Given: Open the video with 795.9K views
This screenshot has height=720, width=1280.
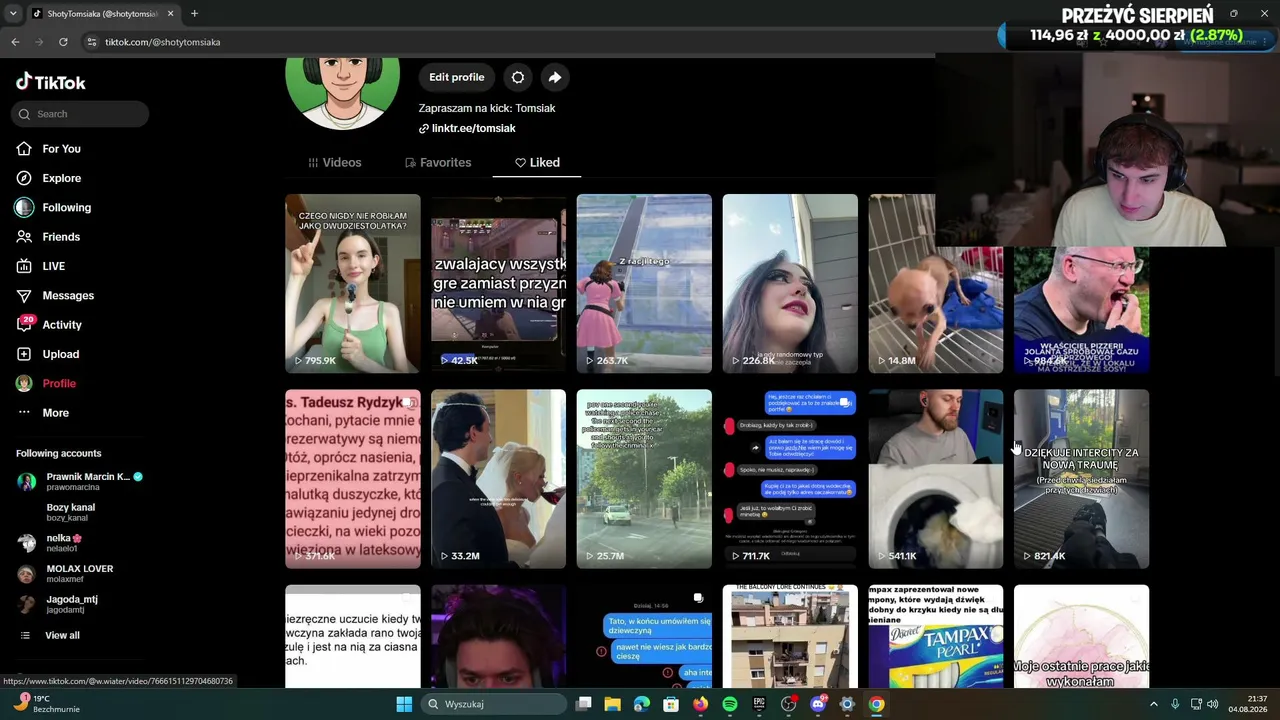Looking at the screenshot, I should (x=353, y=283).
